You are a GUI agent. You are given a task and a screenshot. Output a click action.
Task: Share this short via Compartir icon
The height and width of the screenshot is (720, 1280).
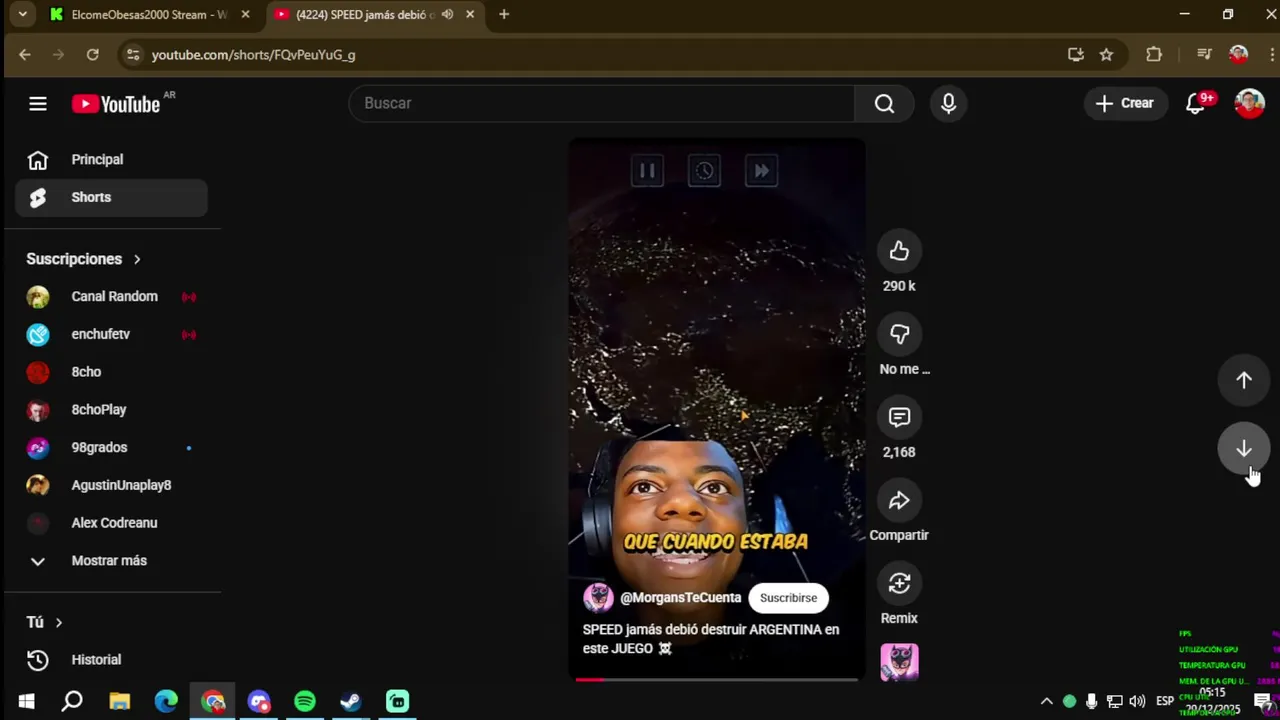[x=899, y=500]
